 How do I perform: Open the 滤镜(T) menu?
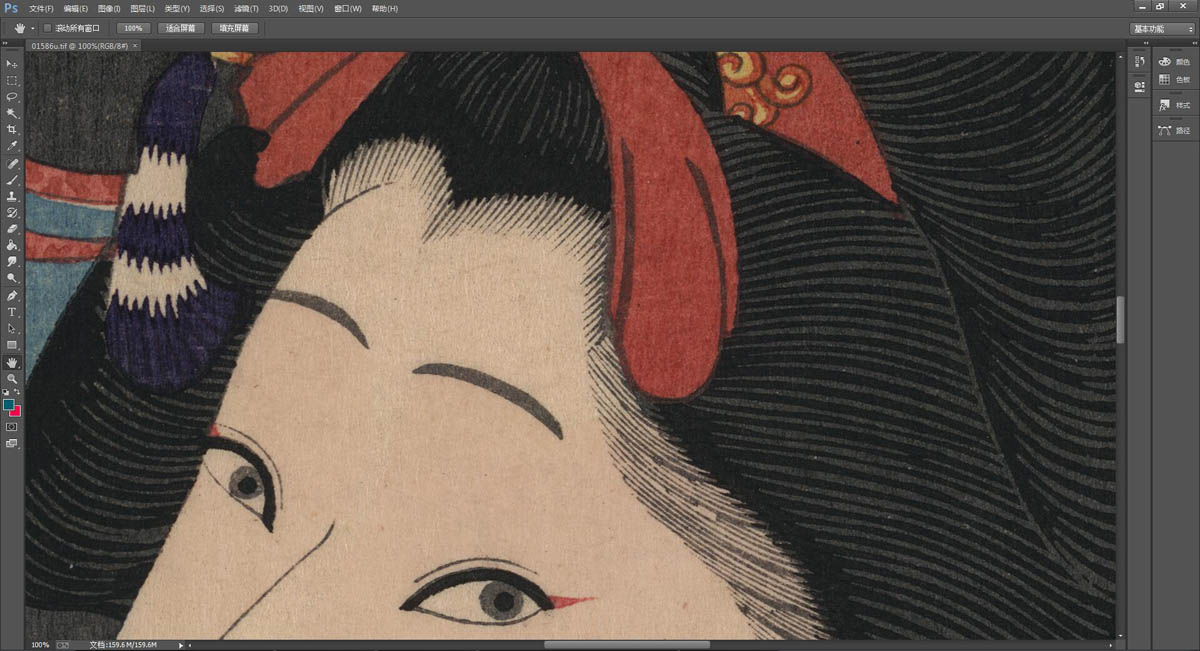point(246,8)
